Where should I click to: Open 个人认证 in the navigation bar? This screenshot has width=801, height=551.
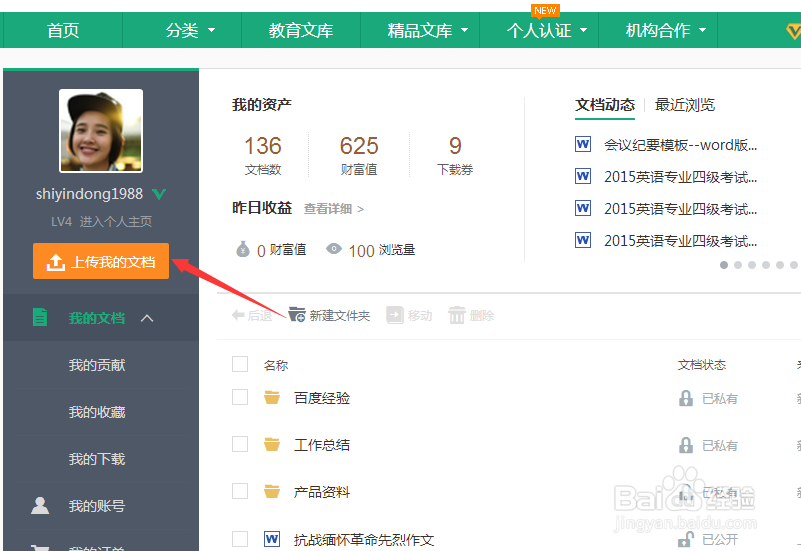tap(539, 30)
